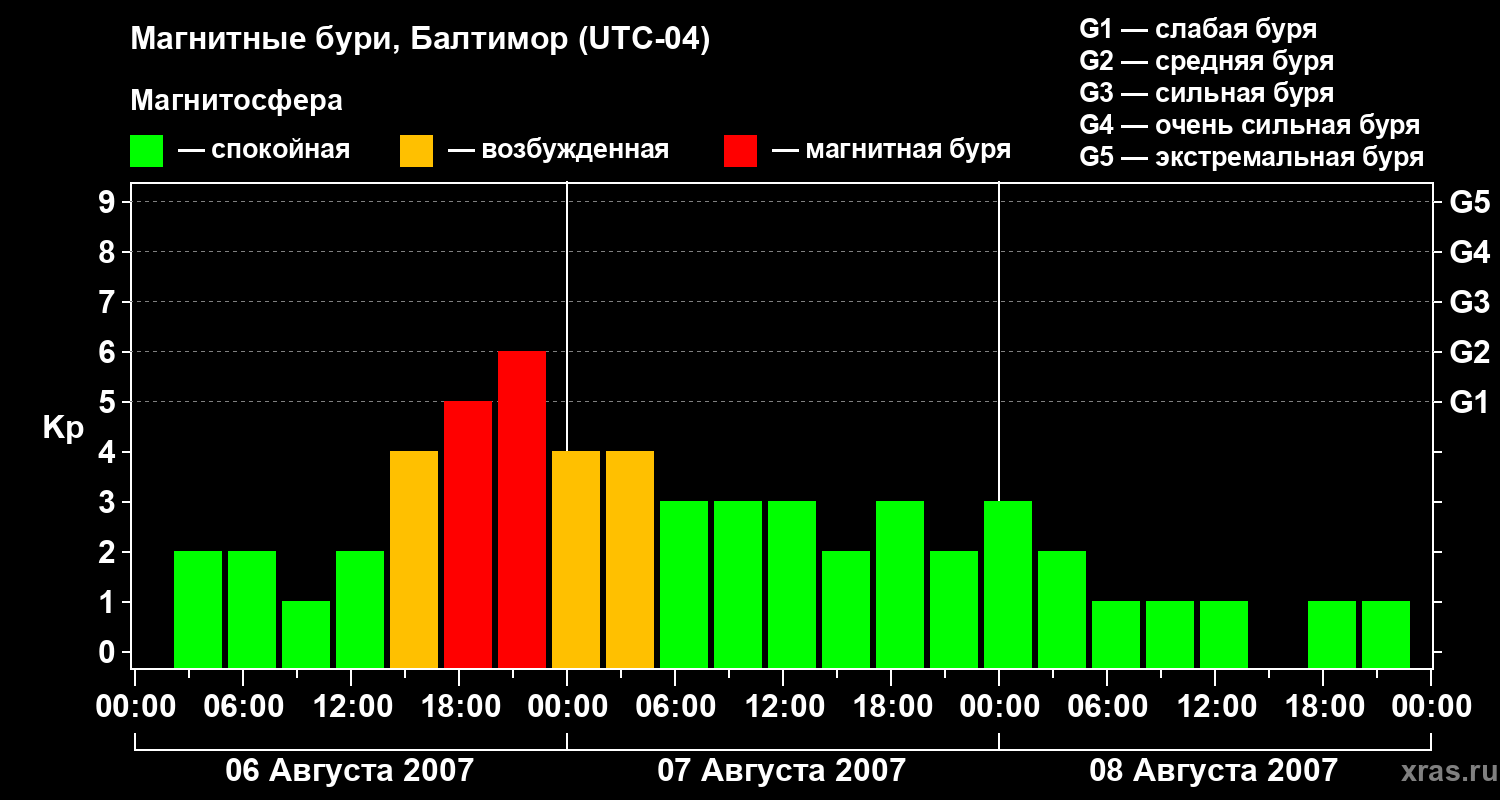This screenshot has width=1500, height=800.
Task: Click the orange Kp 4 bar preceding the red bars
Action: click(414, 559)
